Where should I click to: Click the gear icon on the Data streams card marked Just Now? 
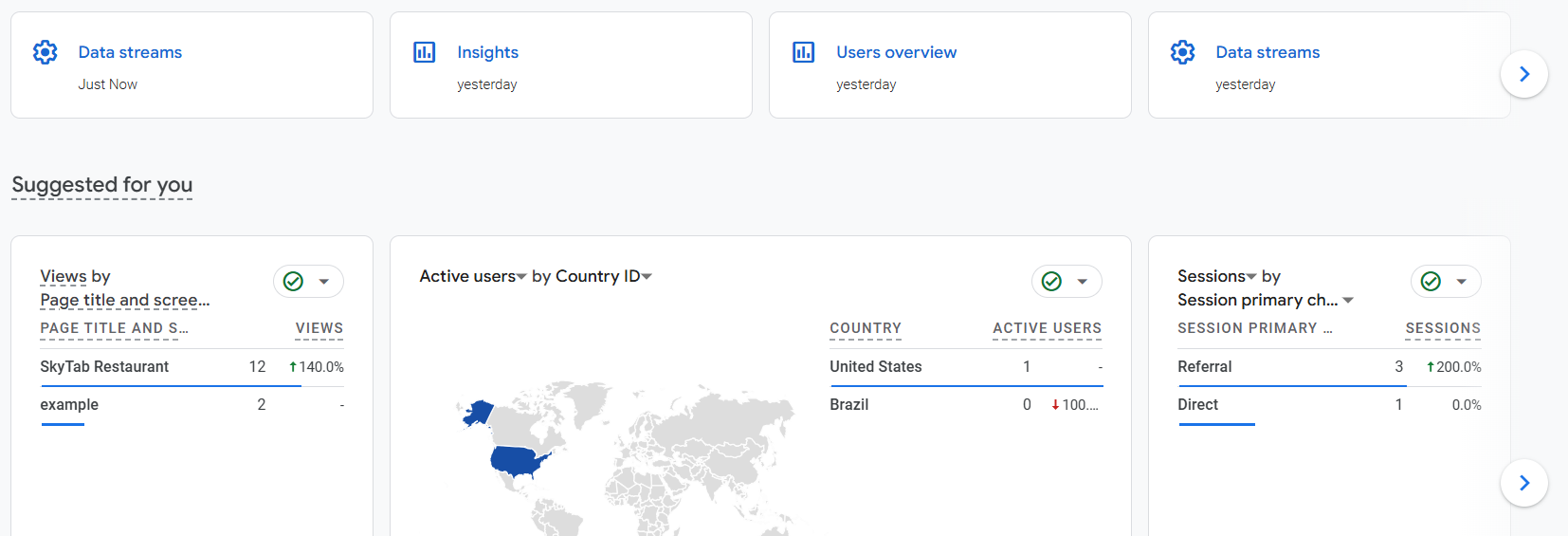[46, 52]
